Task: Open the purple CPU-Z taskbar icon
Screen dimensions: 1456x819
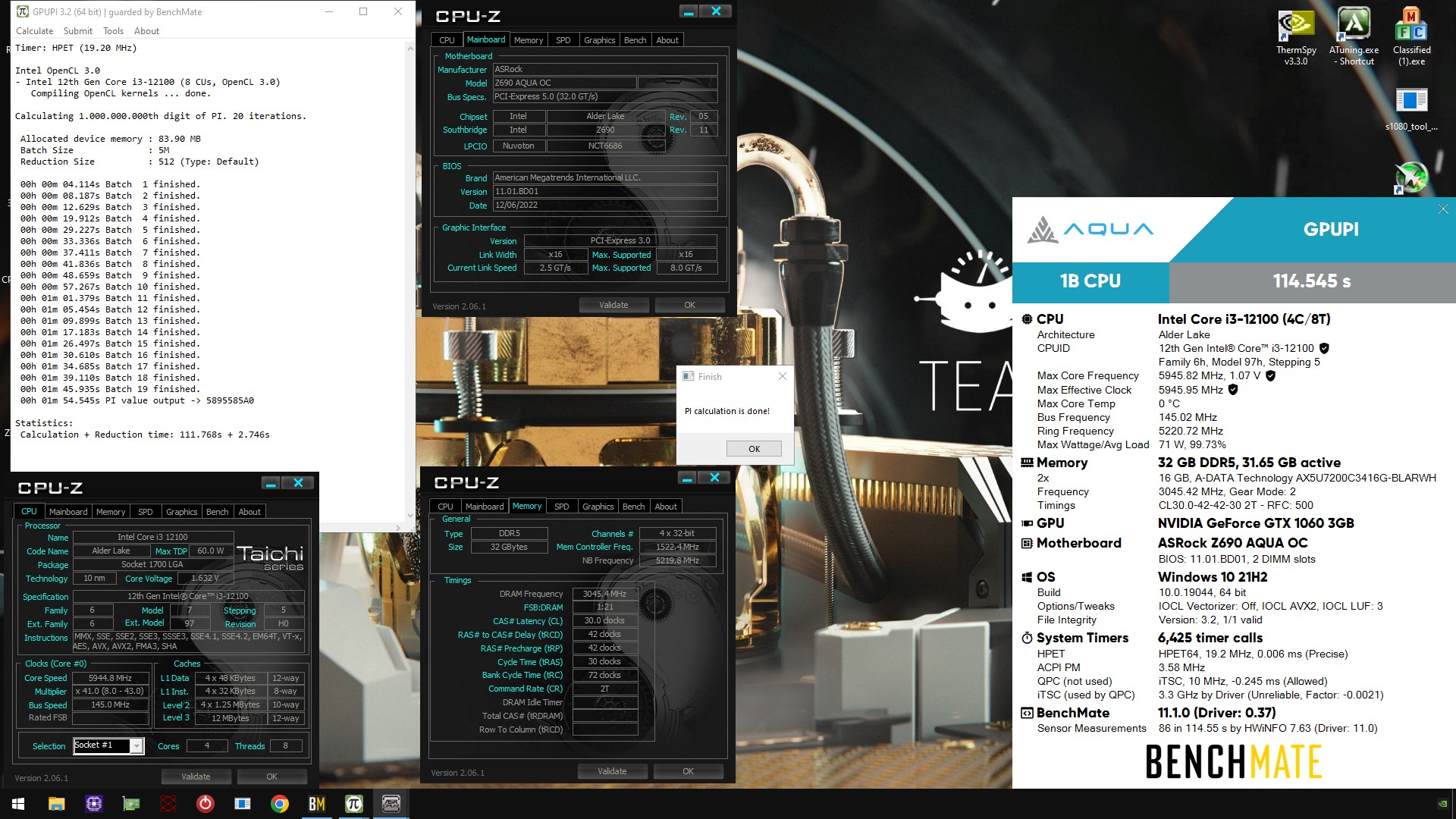Action: tap(94, 804)
